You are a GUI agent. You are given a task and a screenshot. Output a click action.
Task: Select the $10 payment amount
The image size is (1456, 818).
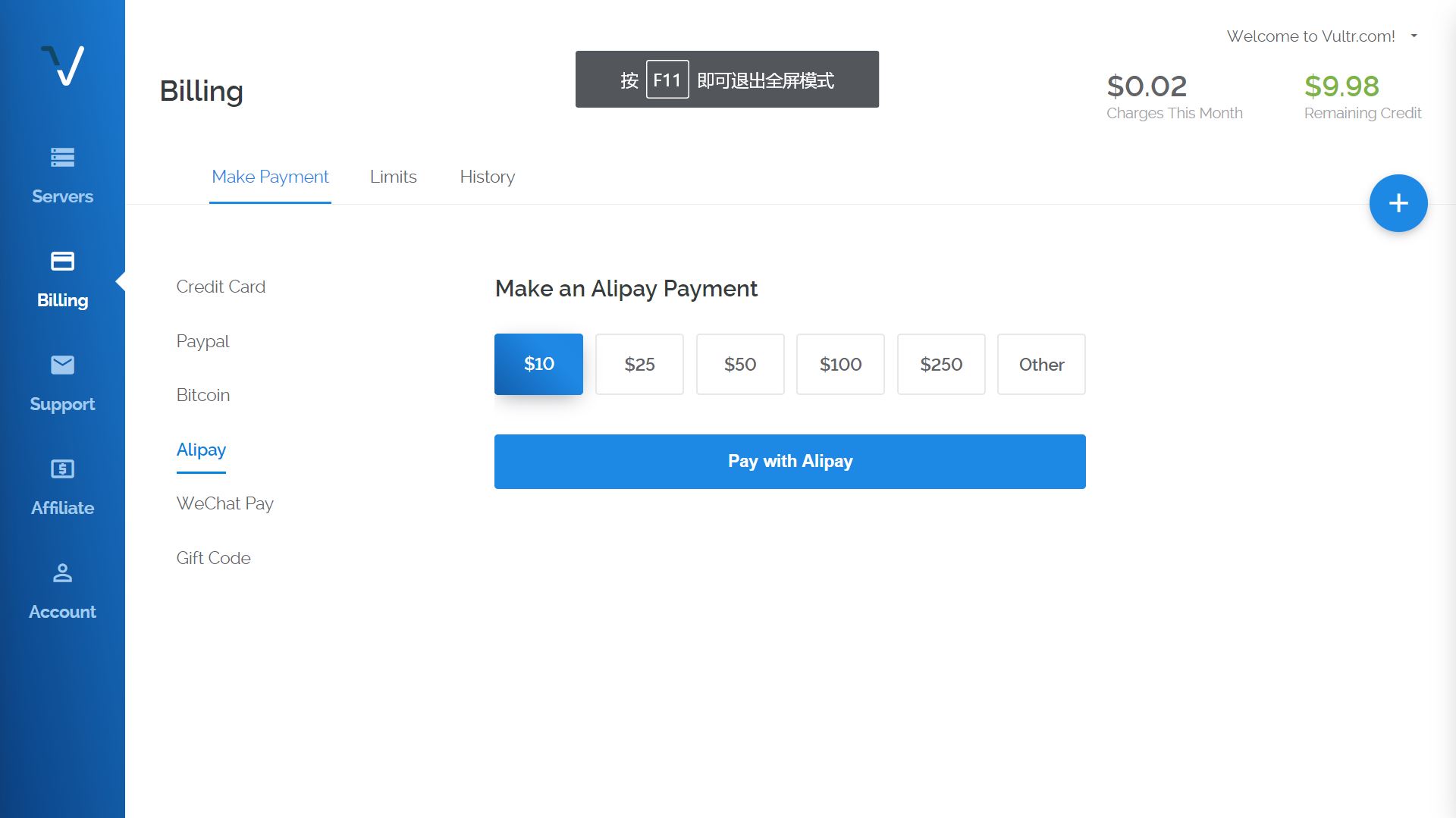538,364
